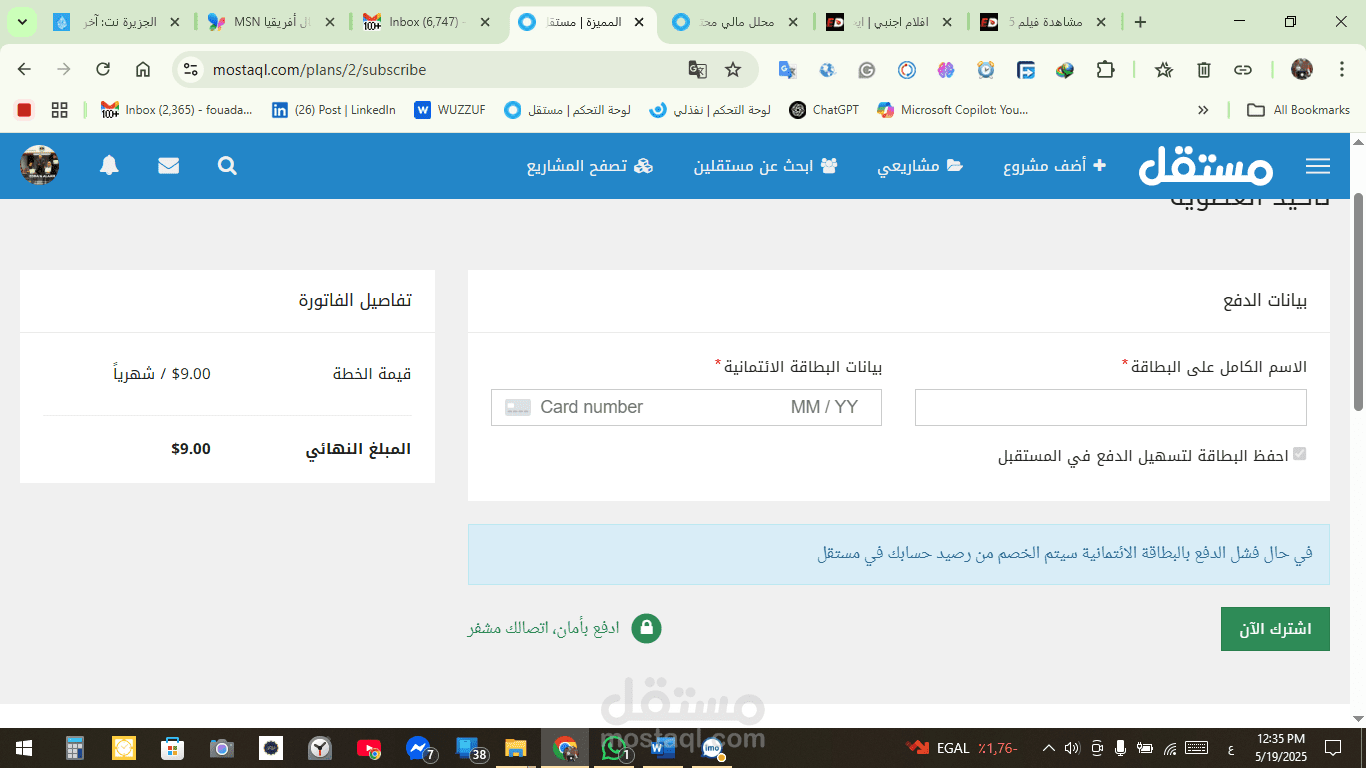Open a new browser tab
The width and height of the screenshot is (1366, 768).
(1140, 22)
